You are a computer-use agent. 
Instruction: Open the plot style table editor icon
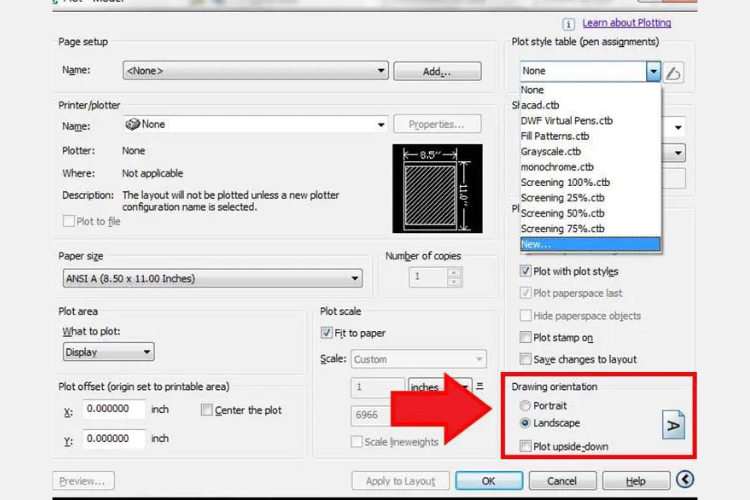[x=673, y=73]
